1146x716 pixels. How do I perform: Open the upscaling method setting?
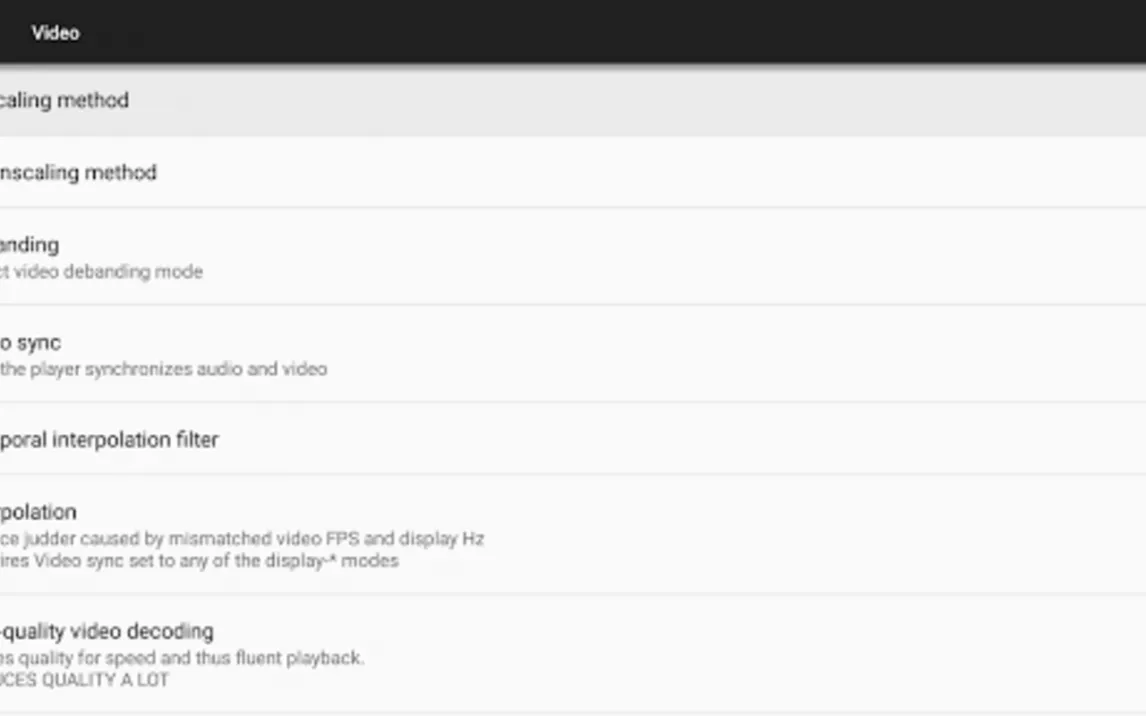[x=65, y=100]
